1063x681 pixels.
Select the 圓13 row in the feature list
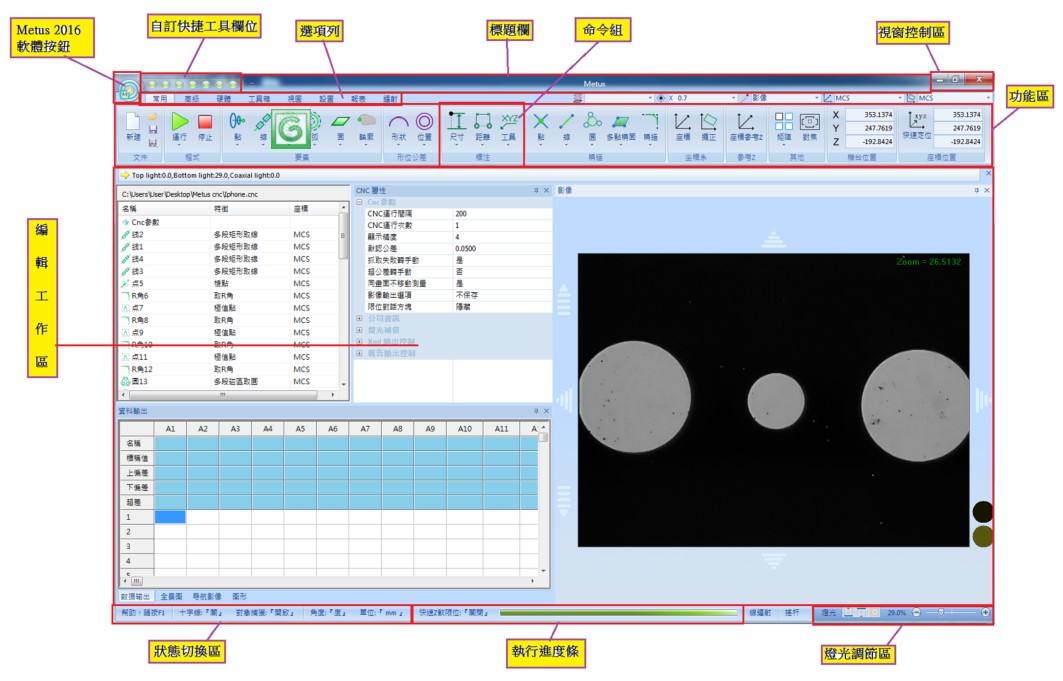[228, 381]
